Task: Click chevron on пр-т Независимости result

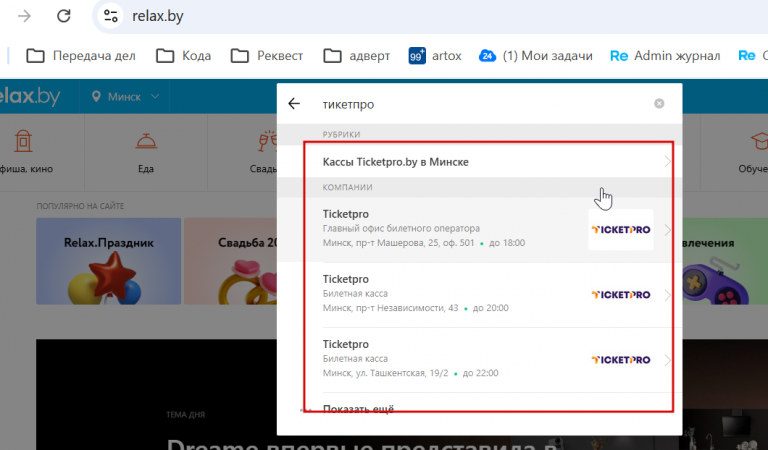Action: 667,295
